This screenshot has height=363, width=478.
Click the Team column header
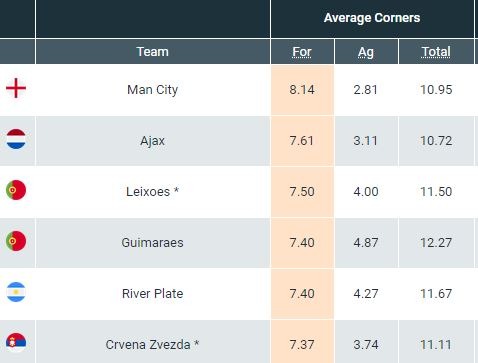point(152,52)
